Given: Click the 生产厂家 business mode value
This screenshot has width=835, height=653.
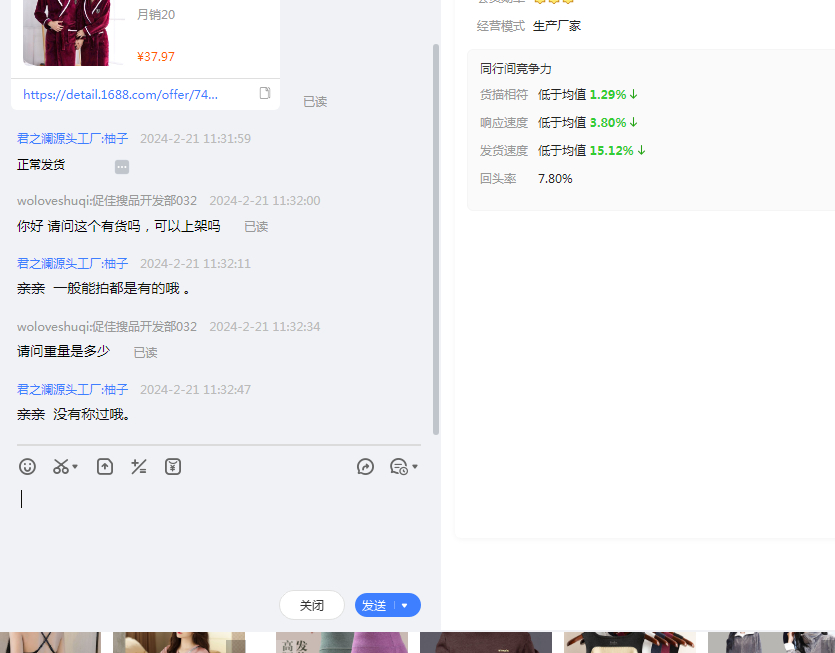Looking at the screenshot, I should point(557,26).
